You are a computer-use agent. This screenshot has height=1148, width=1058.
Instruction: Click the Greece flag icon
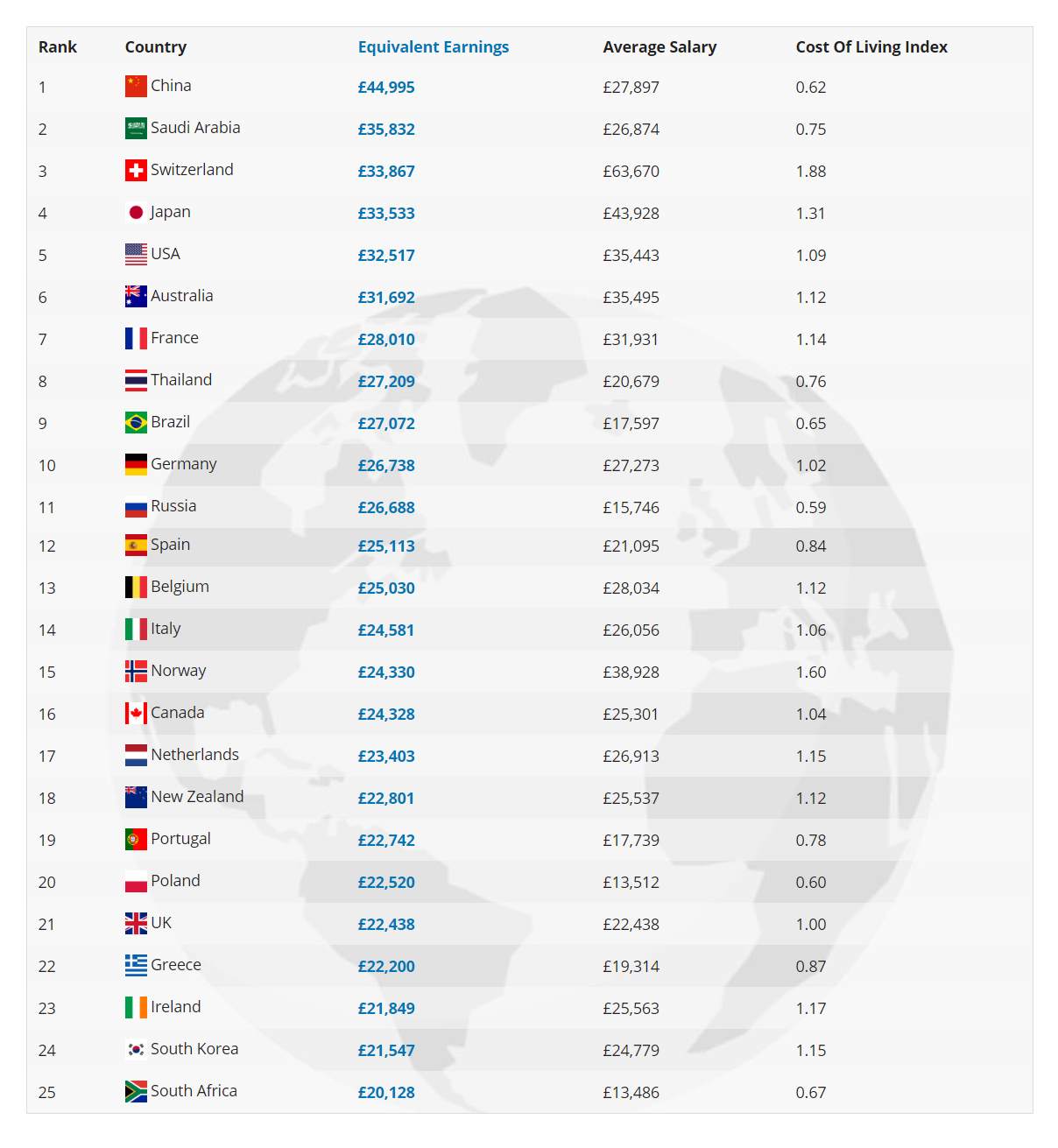[136, 965]
